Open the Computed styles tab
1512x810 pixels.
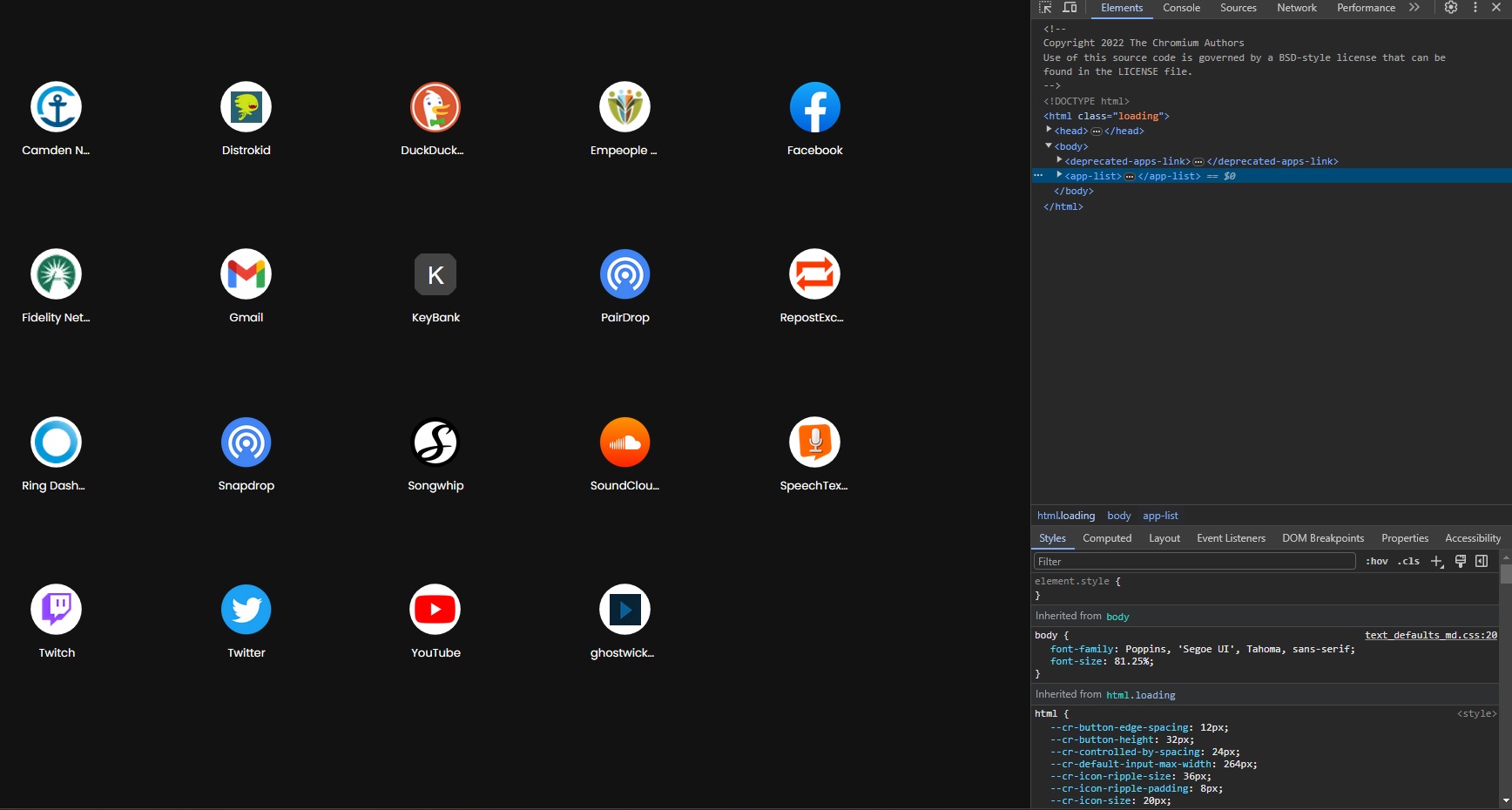[x=1106, y=537]
